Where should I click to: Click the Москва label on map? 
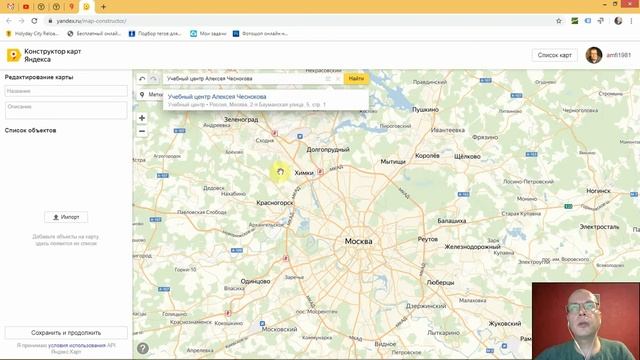(358, 241)
